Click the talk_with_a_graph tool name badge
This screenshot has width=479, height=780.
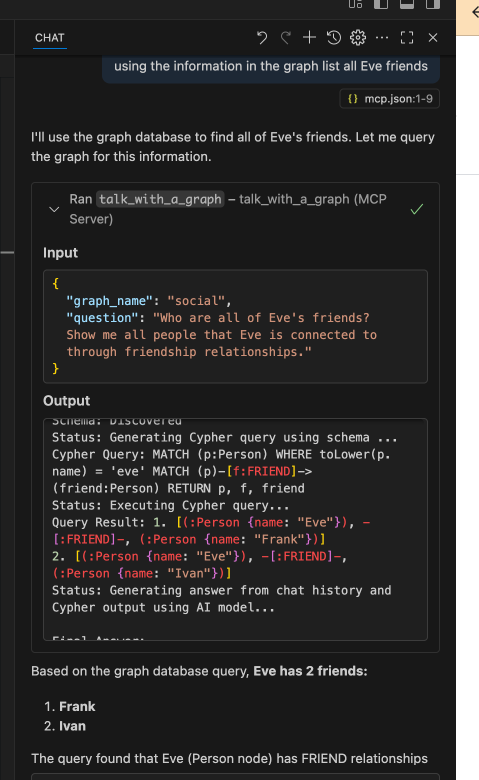pos(160,199)
